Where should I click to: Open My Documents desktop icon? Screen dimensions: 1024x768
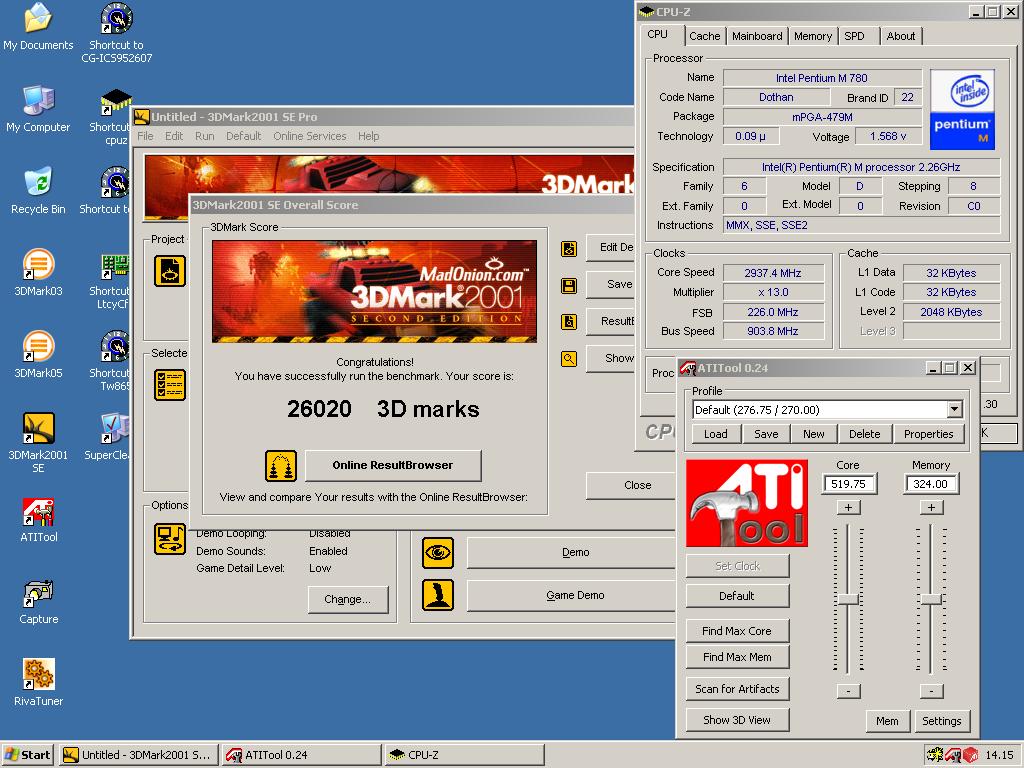(38, 26)
